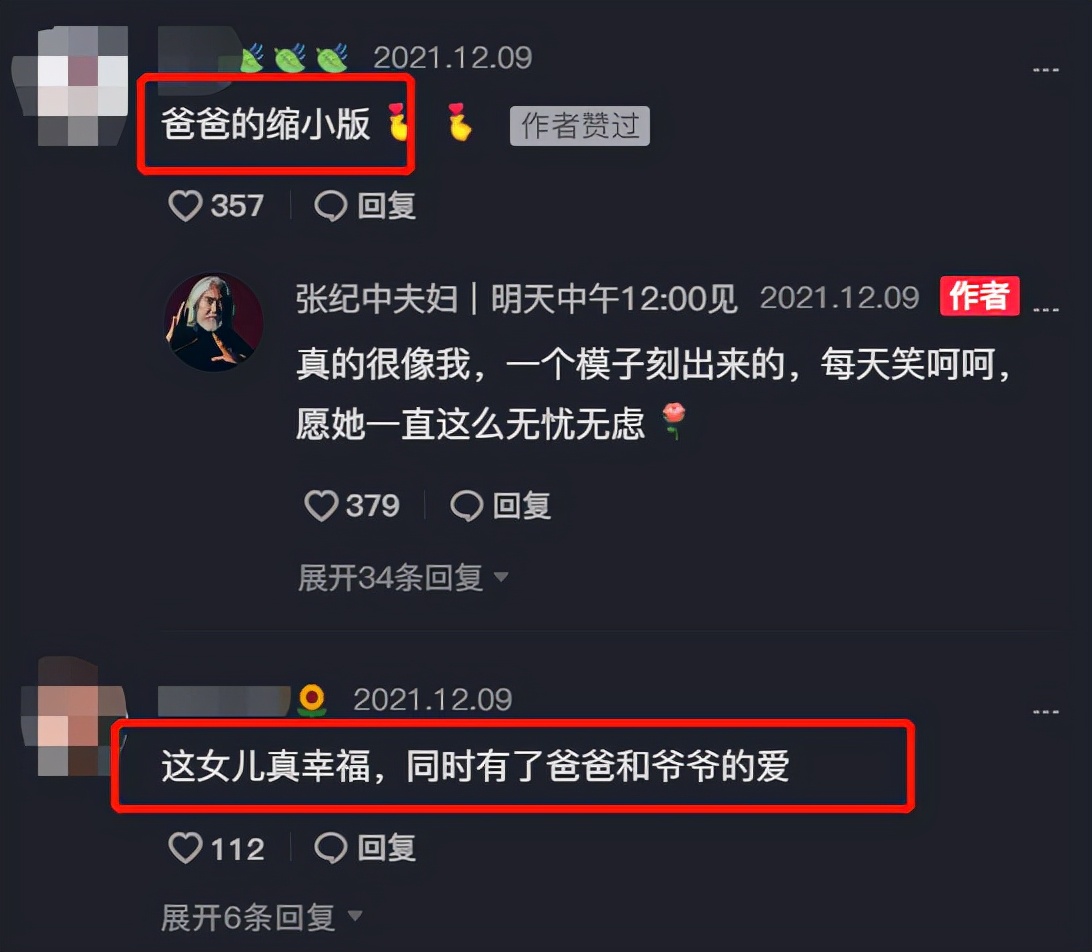1092x952 pixels.
Task: Open more options for 这女儿真幸福 comment
Action: [1045, 712]
